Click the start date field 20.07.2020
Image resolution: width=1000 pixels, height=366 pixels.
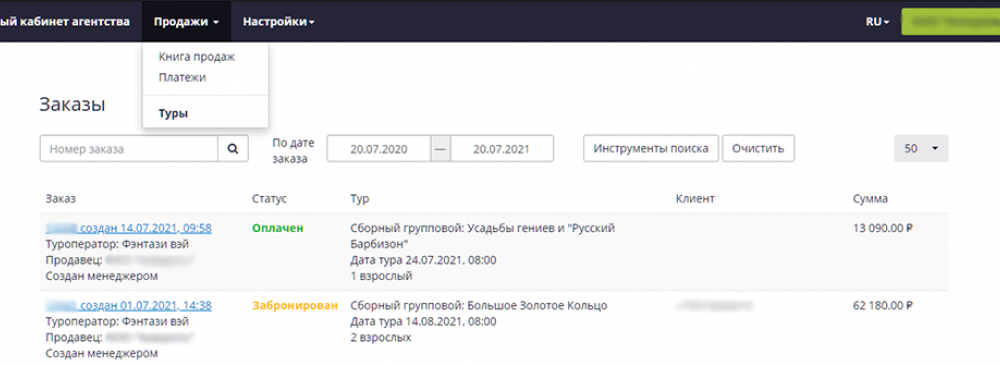click(x=379, y=149)
